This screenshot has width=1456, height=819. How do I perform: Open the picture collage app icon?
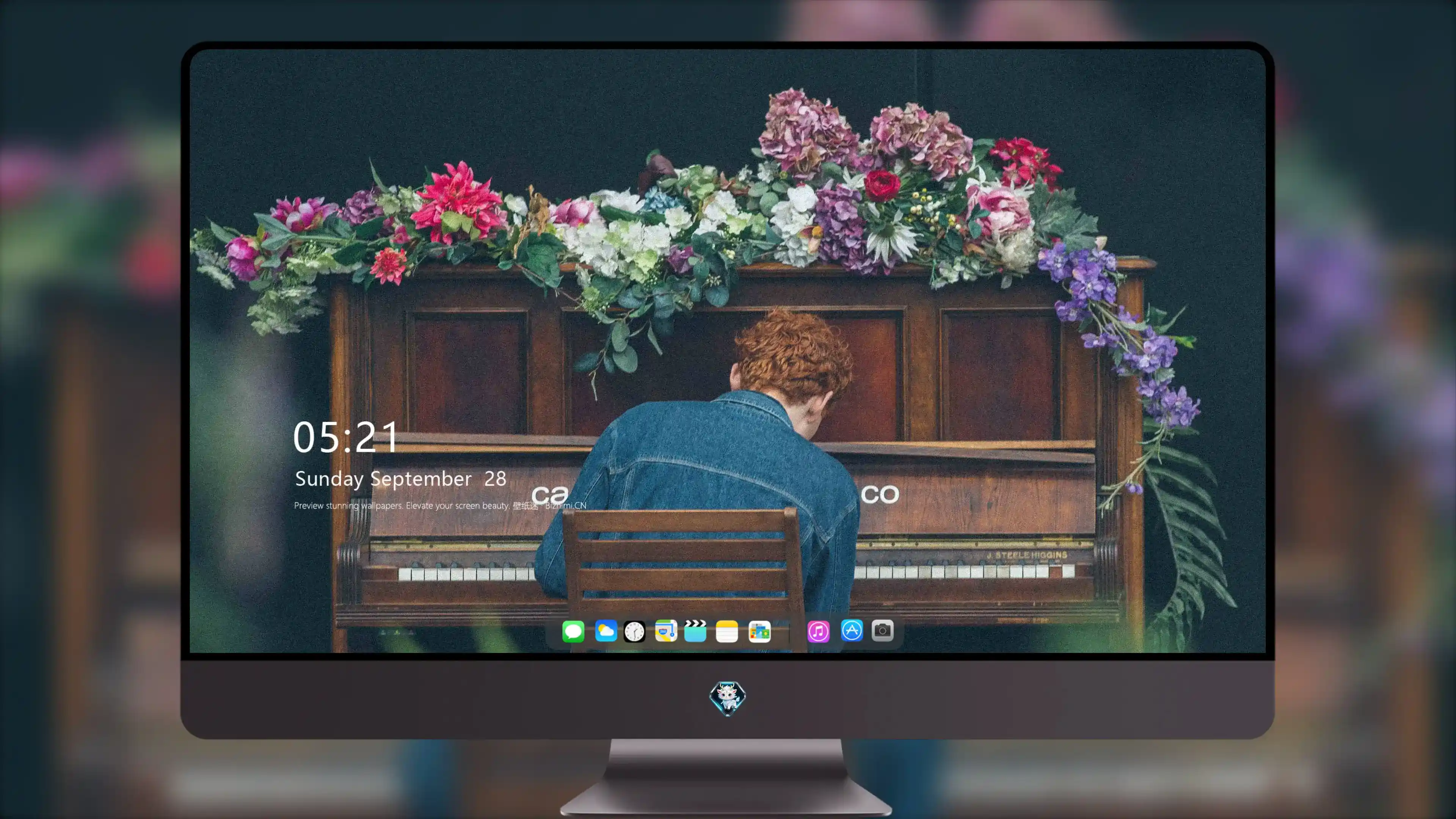pyautogui.click(x=759, y=631)
